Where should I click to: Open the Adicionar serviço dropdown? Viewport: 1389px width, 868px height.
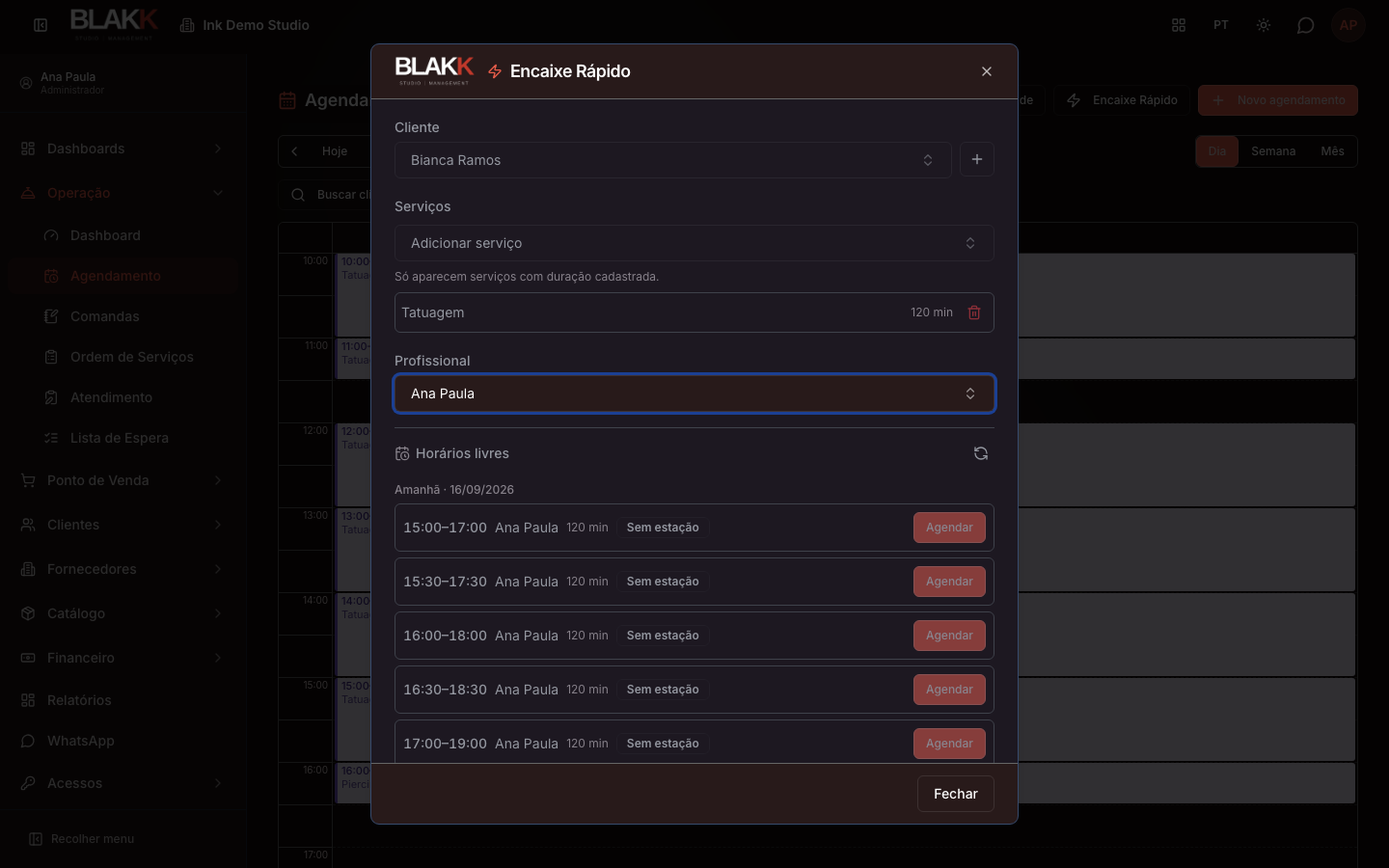(694, 243)
